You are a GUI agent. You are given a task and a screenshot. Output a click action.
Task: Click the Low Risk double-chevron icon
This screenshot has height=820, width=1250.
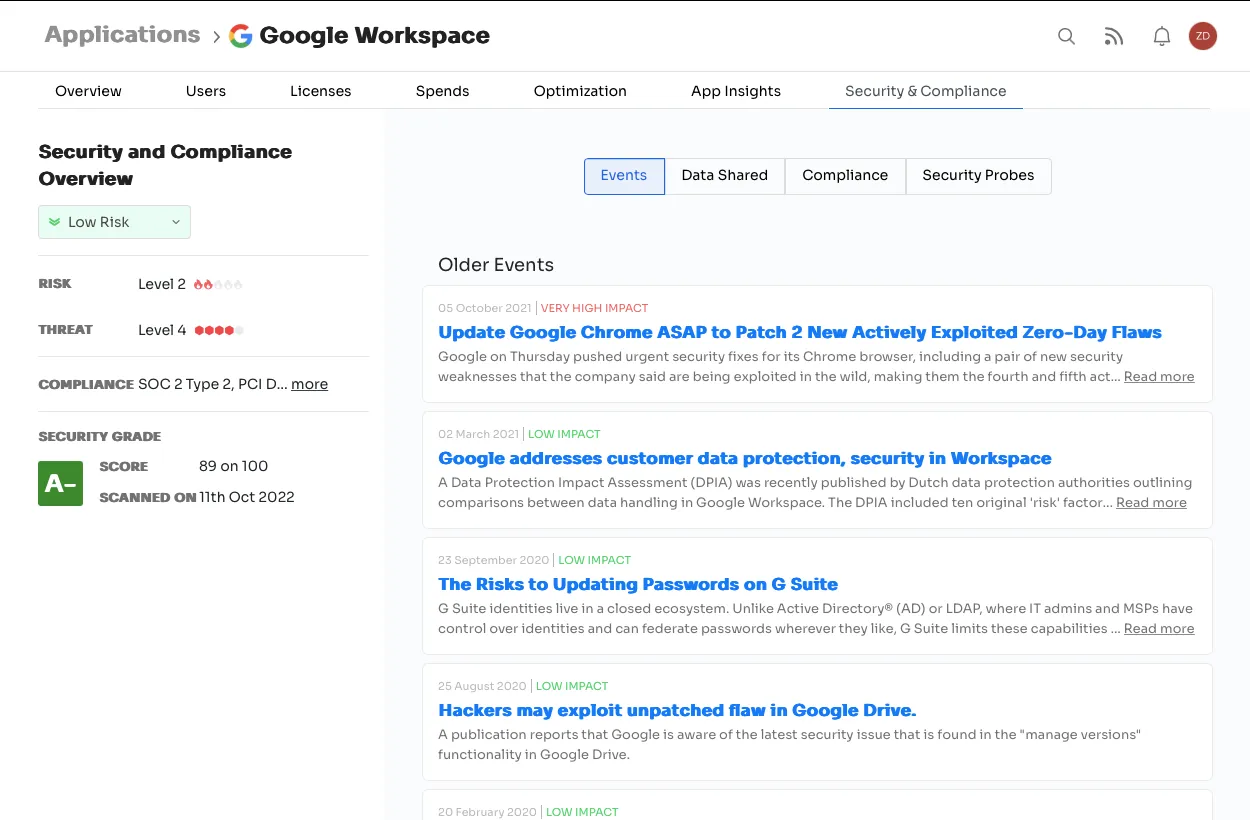pyautogui.click(x=55, y=222)
